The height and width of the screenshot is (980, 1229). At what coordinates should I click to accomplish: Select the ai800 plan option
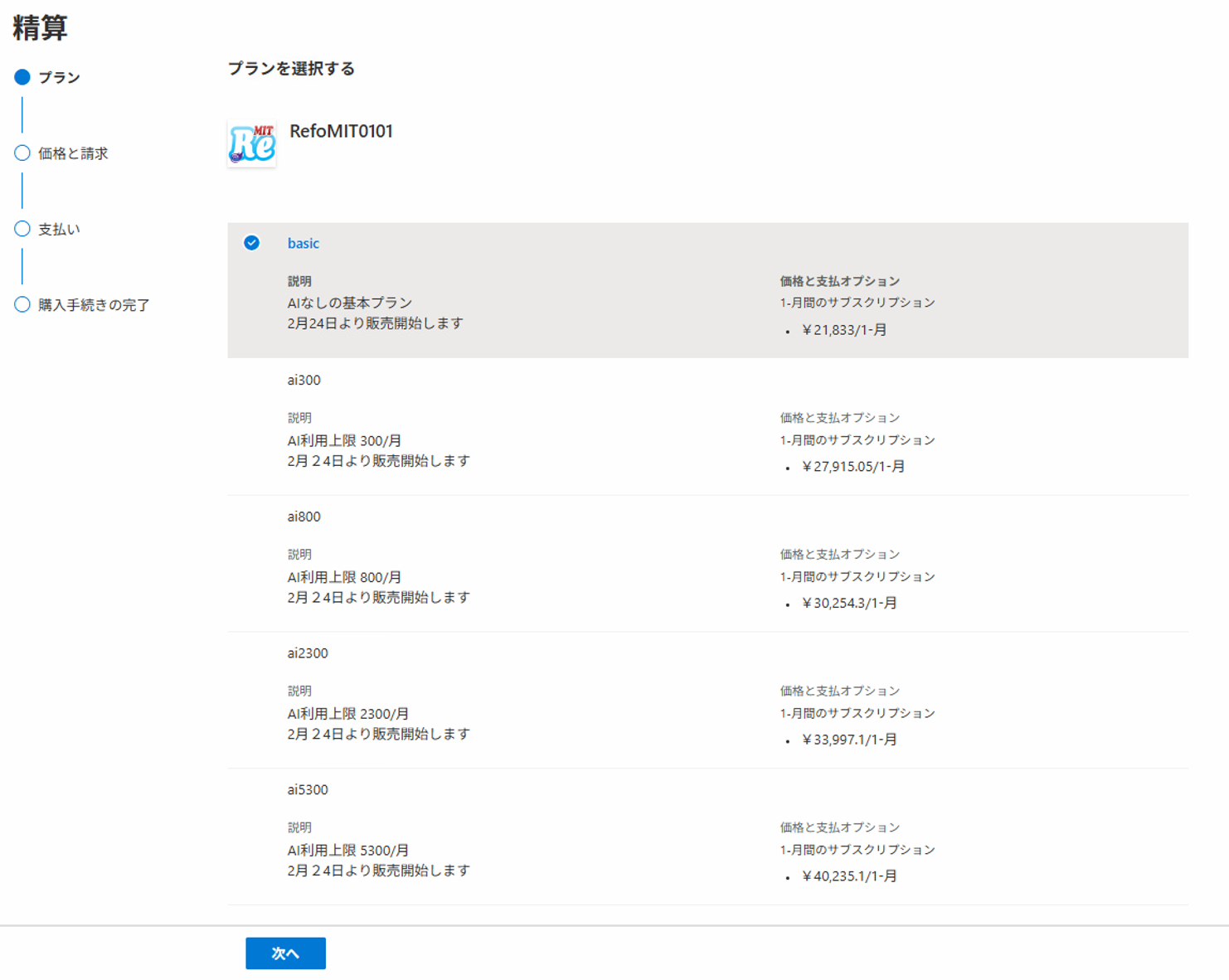pyautogui.click(x=303, y=516)
